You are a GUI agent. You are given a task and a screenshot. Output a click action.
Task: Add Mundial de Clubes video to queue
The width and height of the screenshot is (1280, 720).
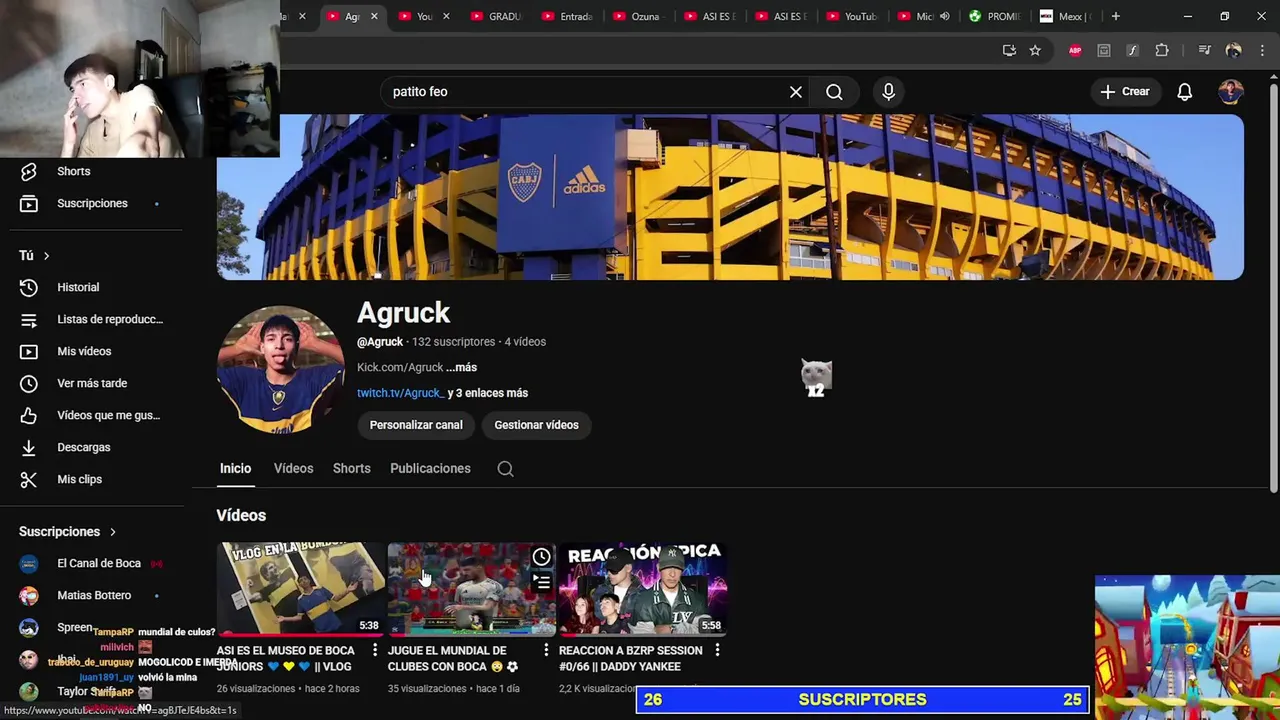(x=541, y=581)
